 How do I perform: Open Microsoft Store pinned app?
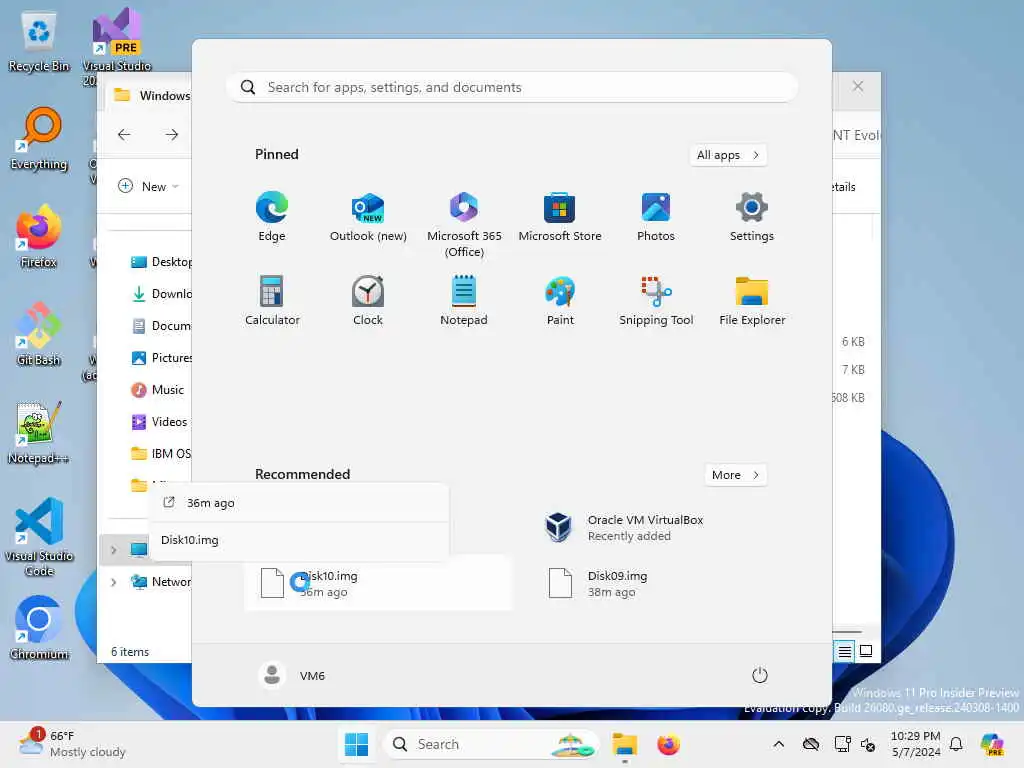coord(560,216)
